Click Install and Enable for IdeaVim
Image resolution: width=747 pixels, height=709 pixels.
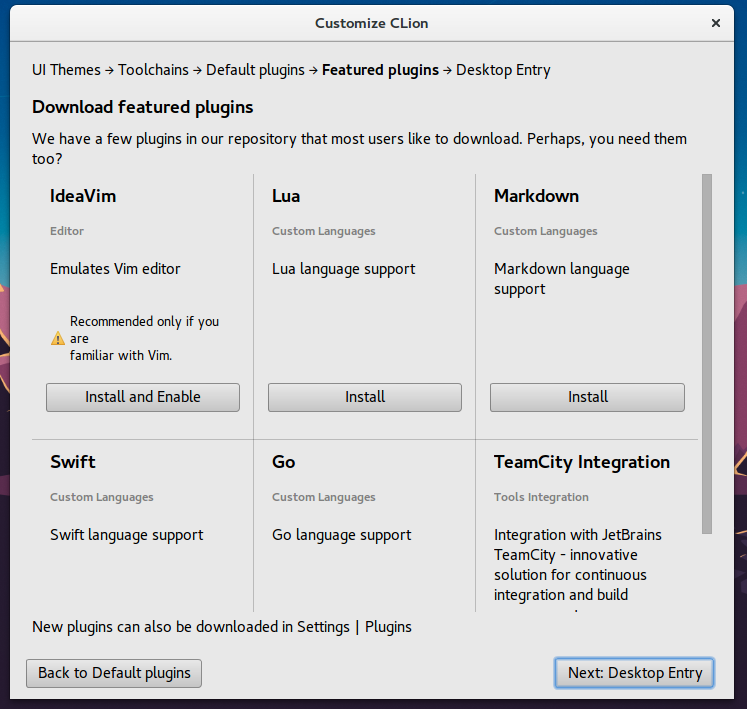(143, 397)
